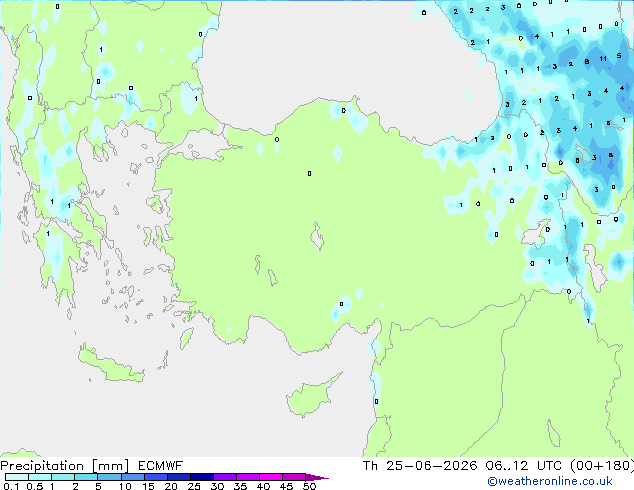Click the '25' legend scale label
Screen dimensions: 634x490
(194, 486)
